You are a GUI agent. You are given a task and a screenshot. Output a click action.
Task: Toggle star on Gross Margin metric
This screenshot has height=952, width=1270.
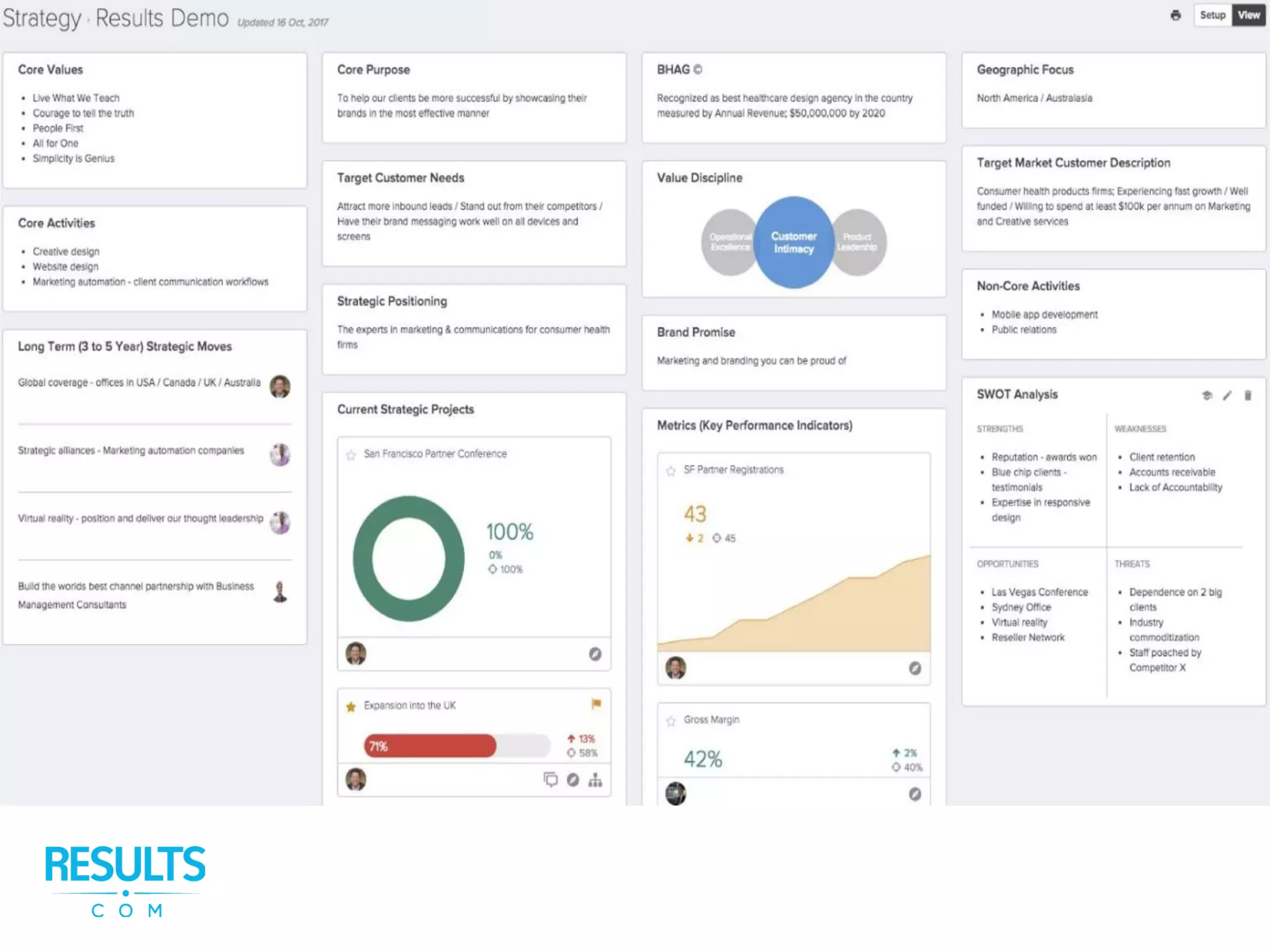click(670, 721)
